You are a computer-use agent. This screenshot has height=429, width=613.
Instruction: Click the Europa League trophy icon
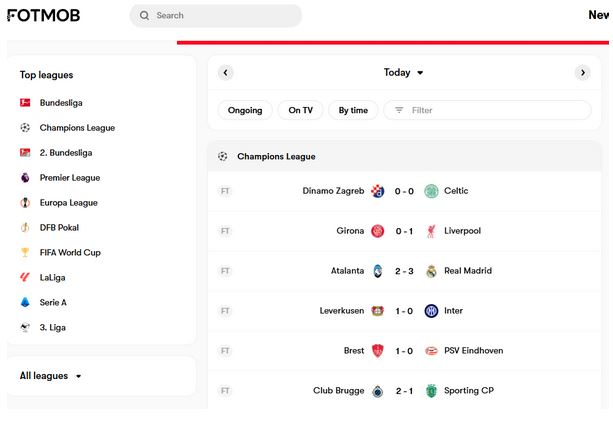point(25,203)
